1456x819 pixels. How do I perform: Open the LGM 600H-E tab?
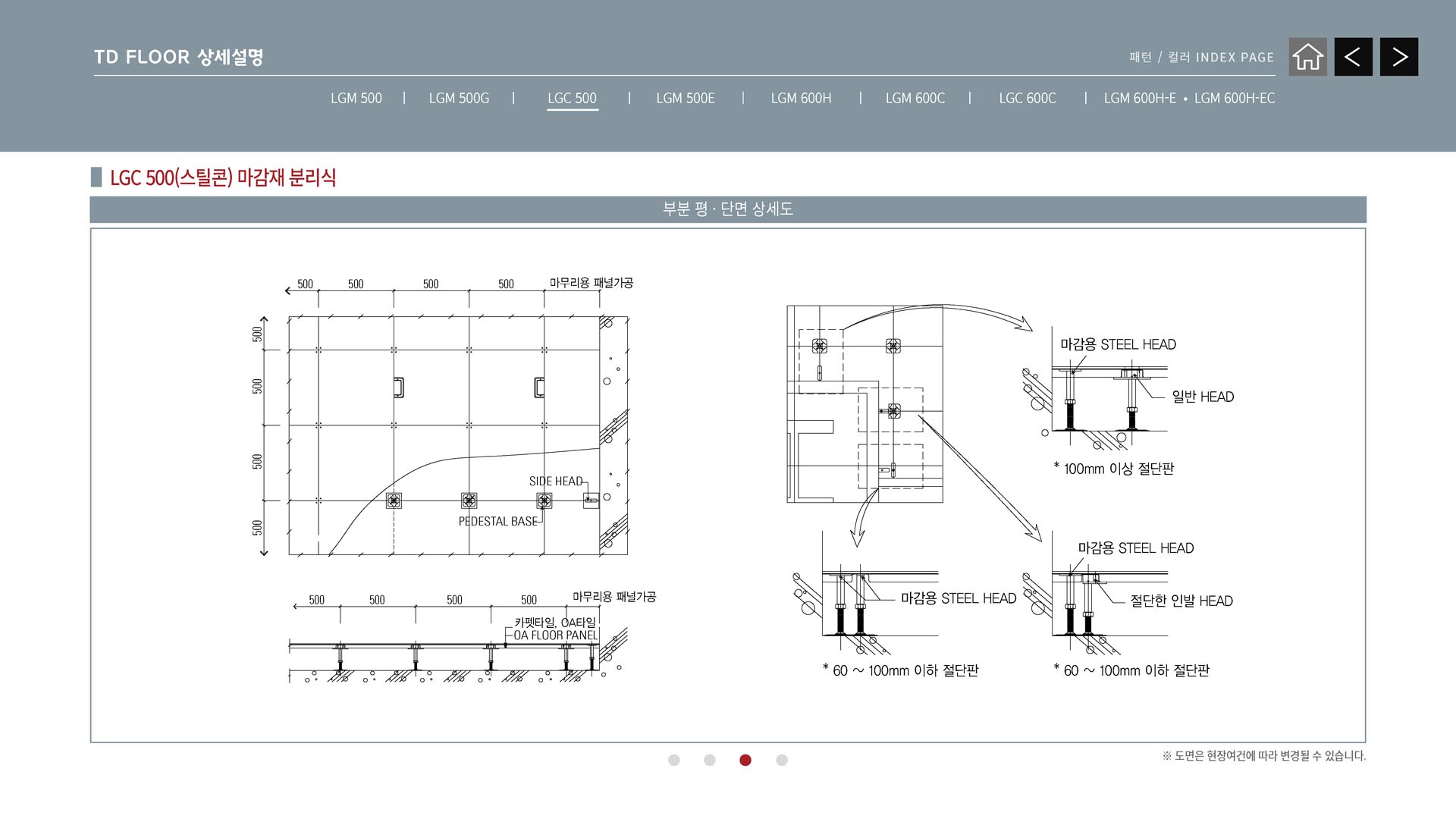[x=1140, y=99]
